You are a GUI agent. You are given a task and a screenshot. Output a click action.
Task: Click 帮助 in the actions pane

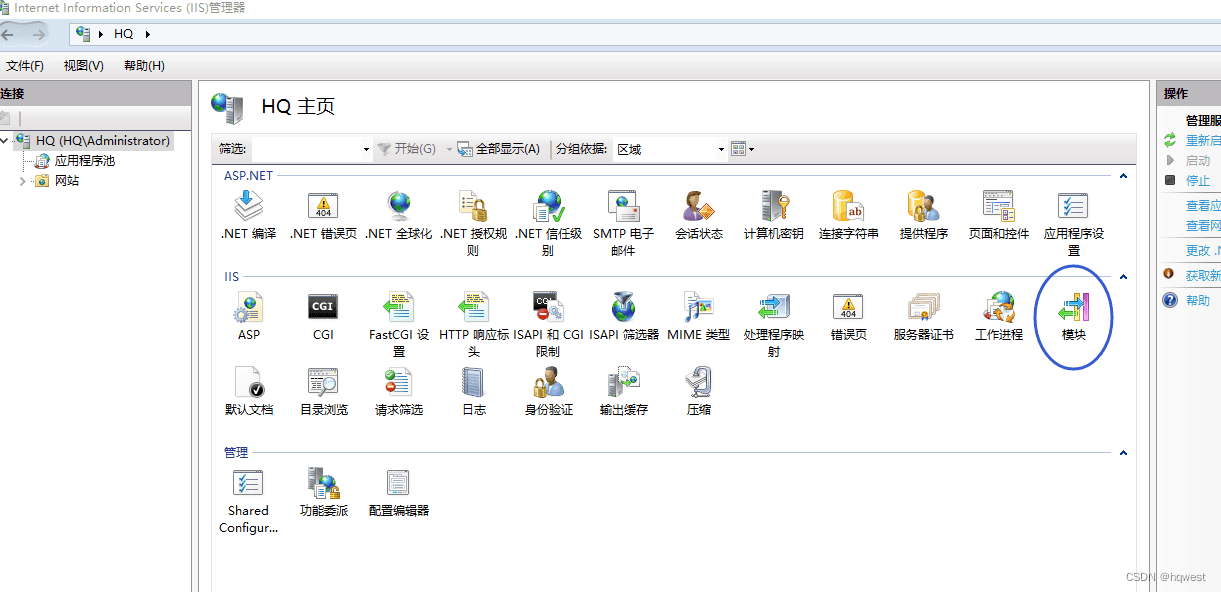click(1198, 301)
